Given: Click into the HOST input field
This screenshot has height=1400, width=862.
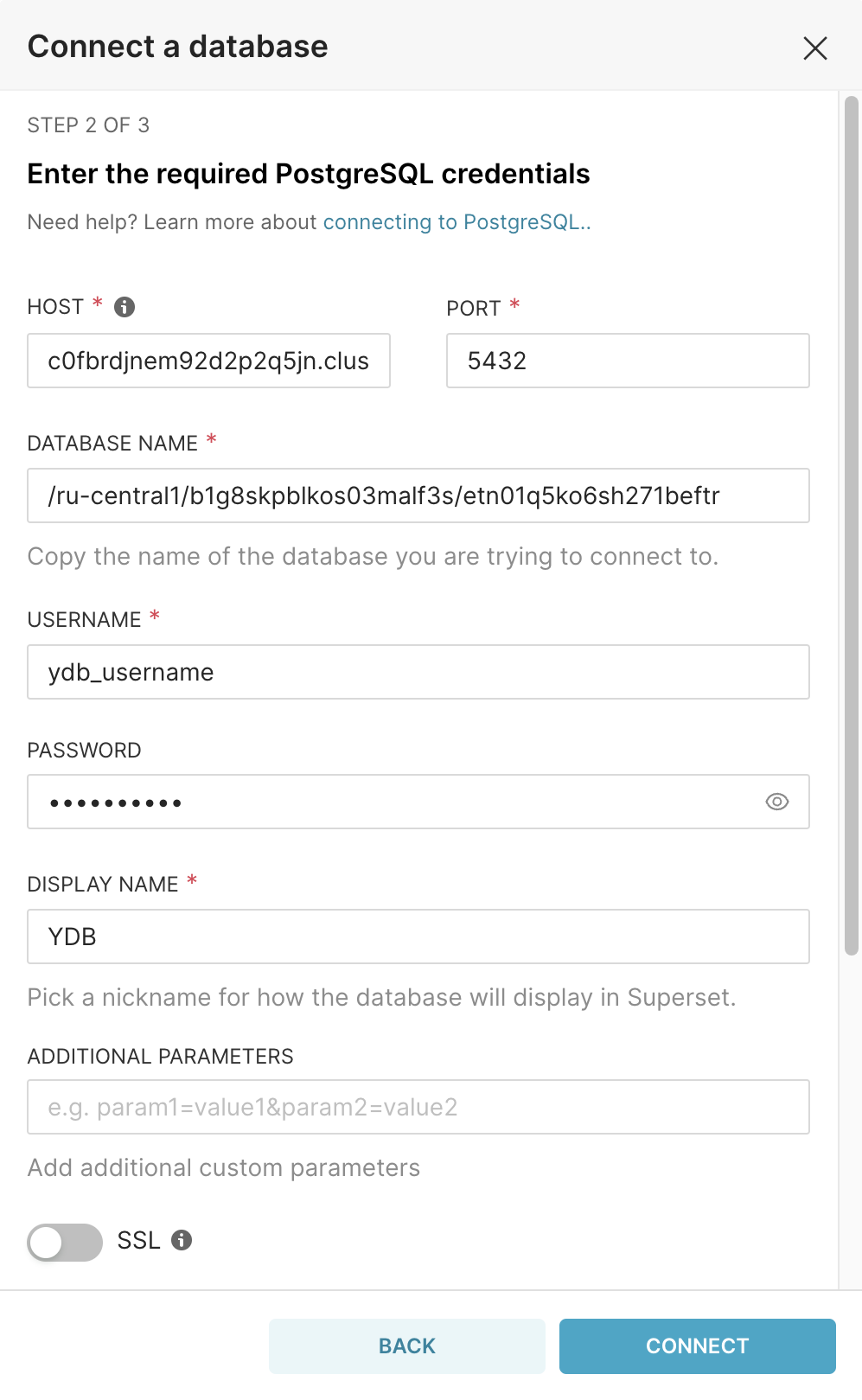Looking at the screenshot, I should (x=208, y=361).
